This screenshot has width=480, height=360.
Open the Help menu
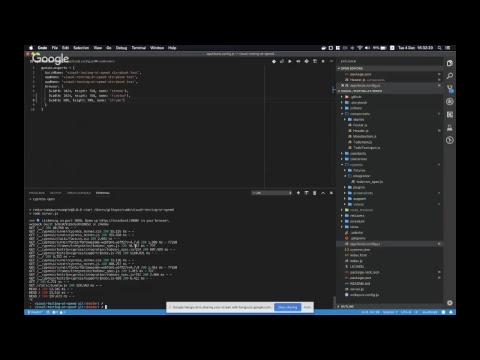172,48
